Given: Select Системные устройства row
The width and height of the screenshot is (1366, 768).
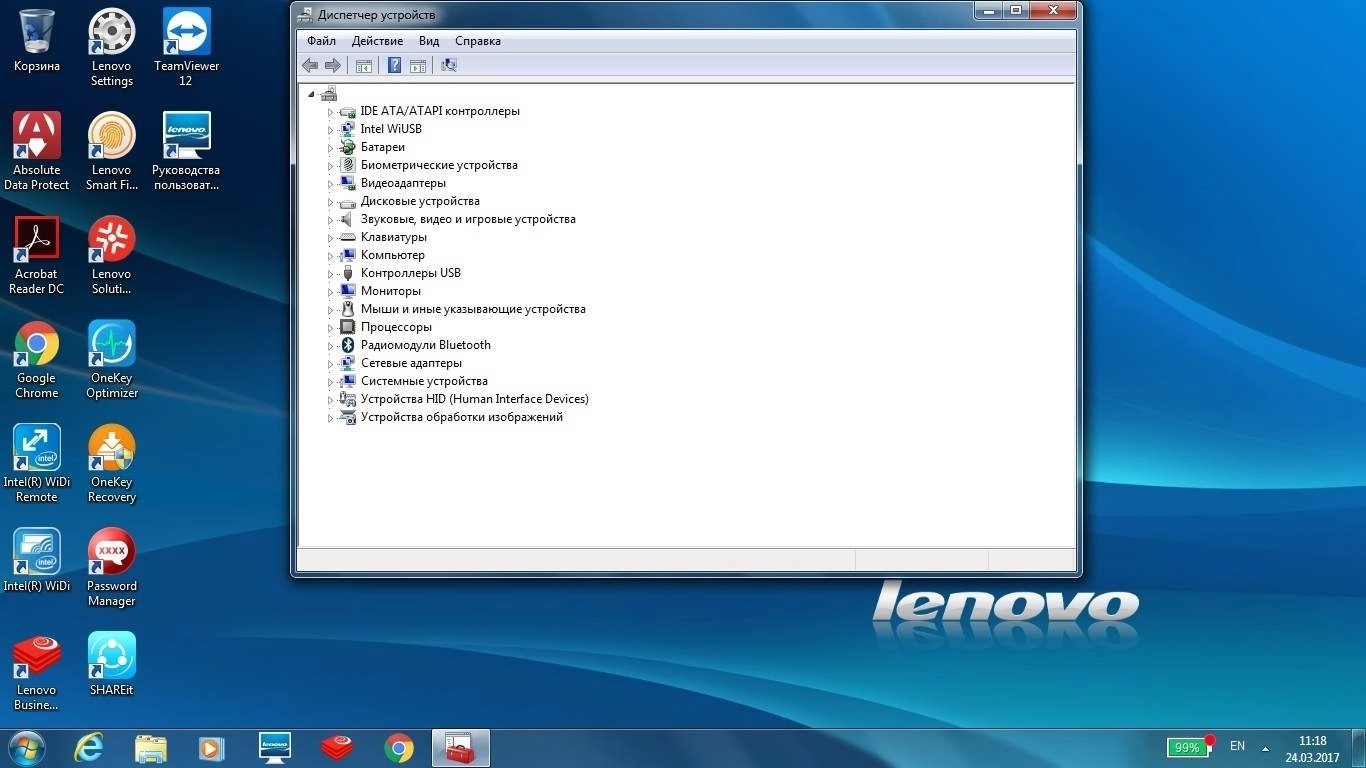Looking at the screenshot, I should click(424, 381).
